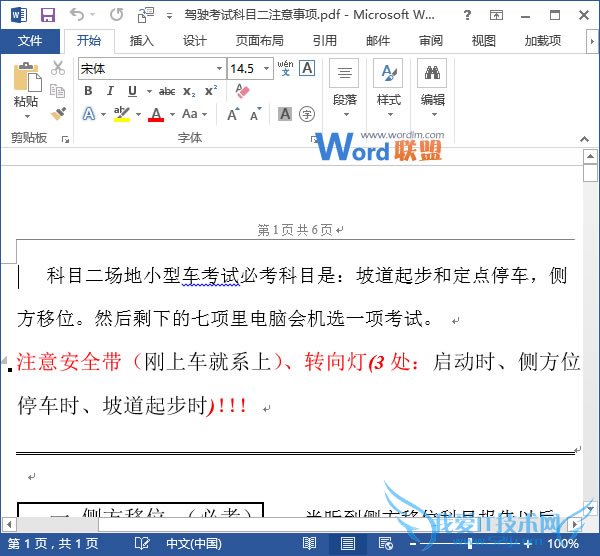Open the 宋体 font name dropdown
This screenshot has height=556, width=600.
(219, 68)
